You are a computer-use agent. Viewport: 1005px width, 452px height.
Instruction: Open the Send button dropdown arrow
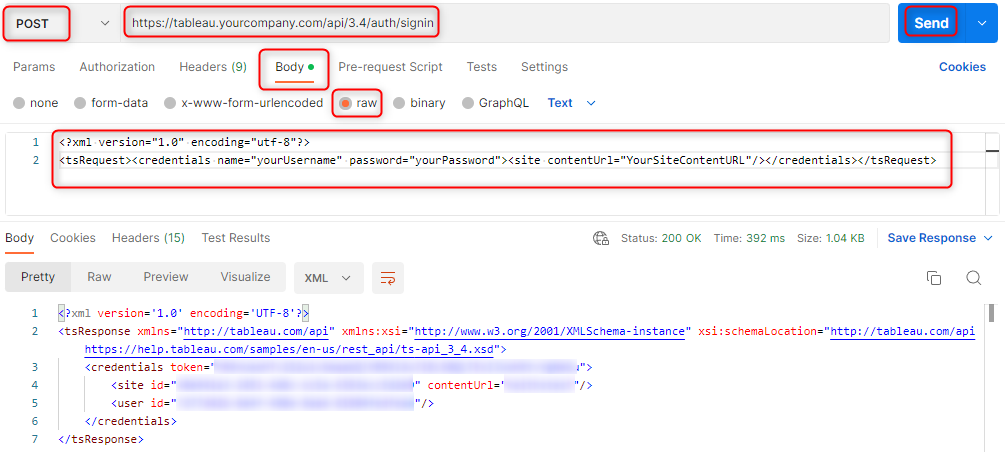(983, 23)
